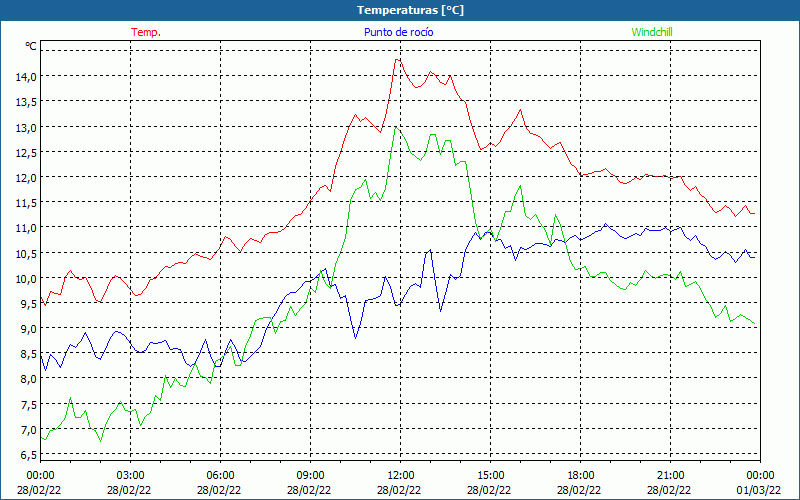Click the 8,0 y-axis label

[x=29, y=379]
